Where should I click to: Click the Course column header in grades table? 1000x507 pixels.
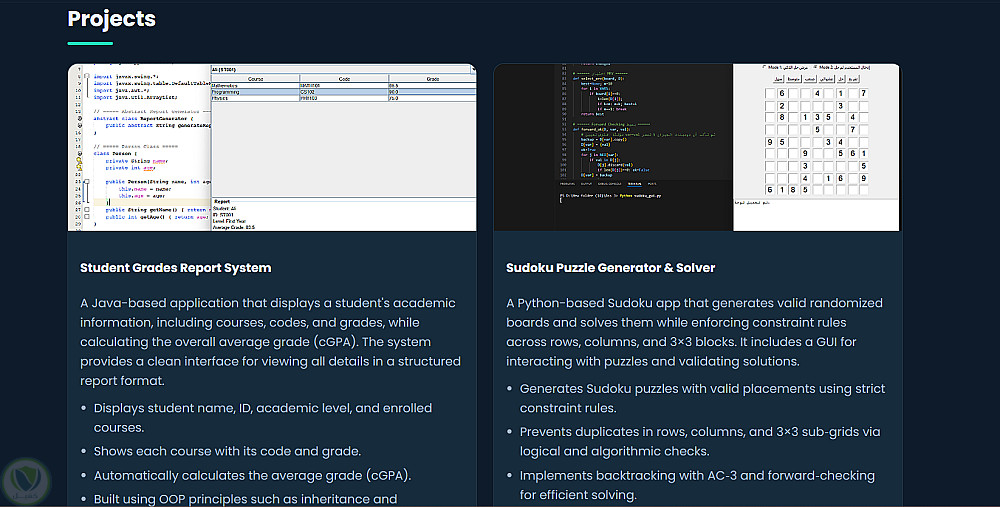click(255, 77)
